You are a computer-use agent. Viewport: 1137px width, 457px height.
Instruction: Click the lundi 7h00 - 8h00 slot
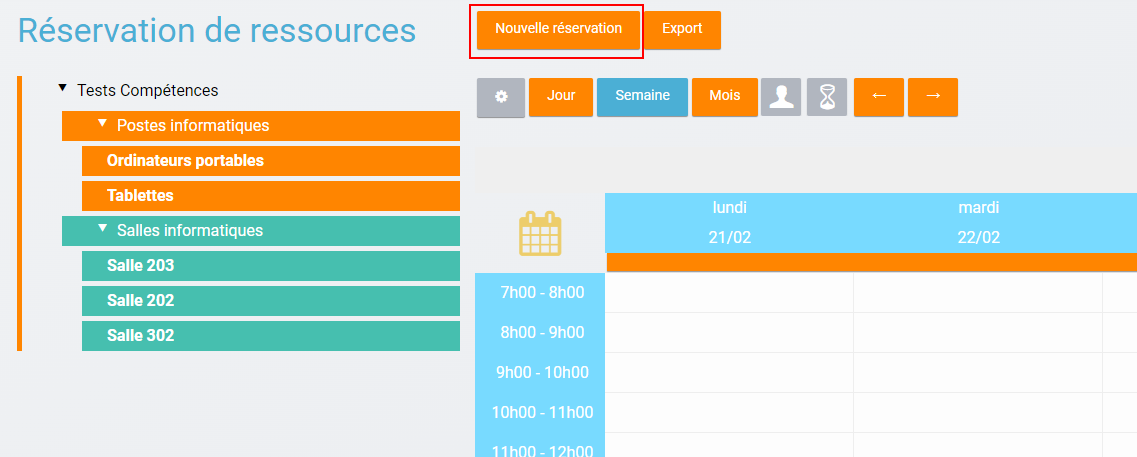(729, 293)
